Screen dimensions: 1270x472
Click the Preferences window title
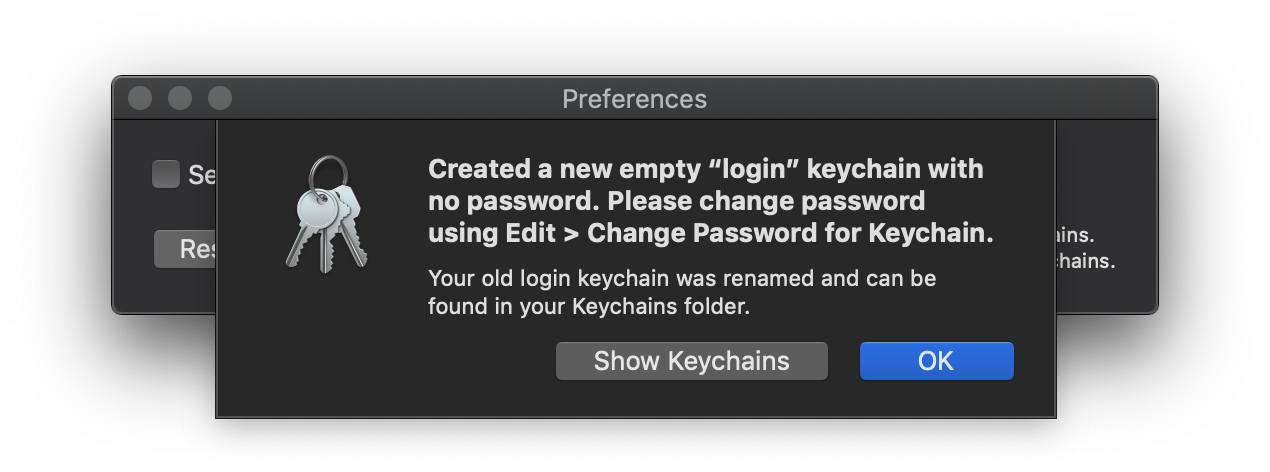coord(634,99)
